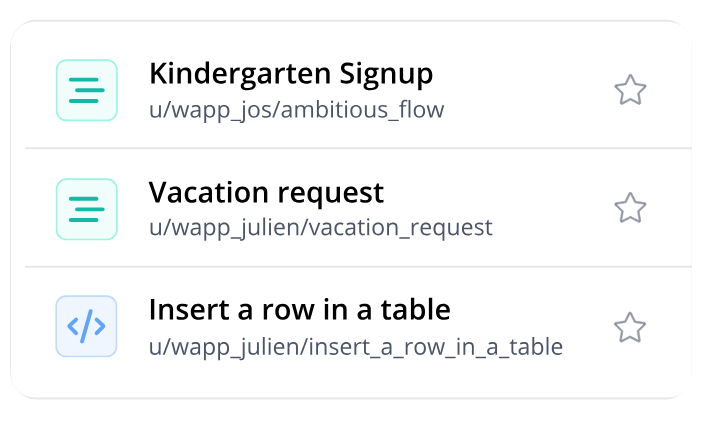Click the word table in third title
This screenshot has height=425, width=716.
point(417,310)
